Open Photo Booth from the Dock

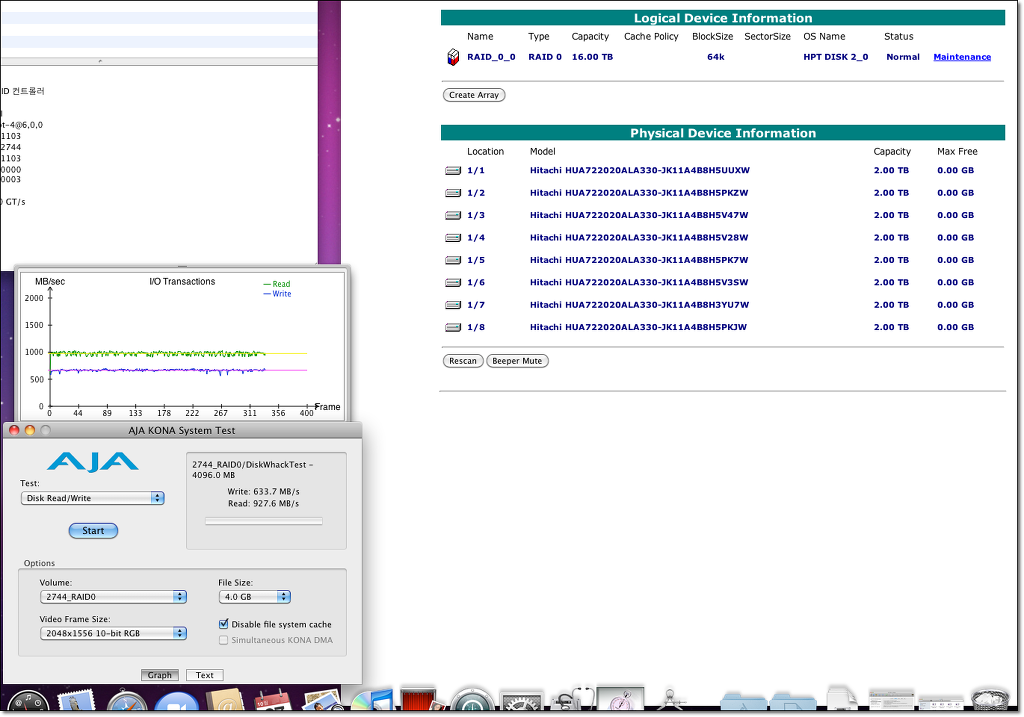(421, 699)
